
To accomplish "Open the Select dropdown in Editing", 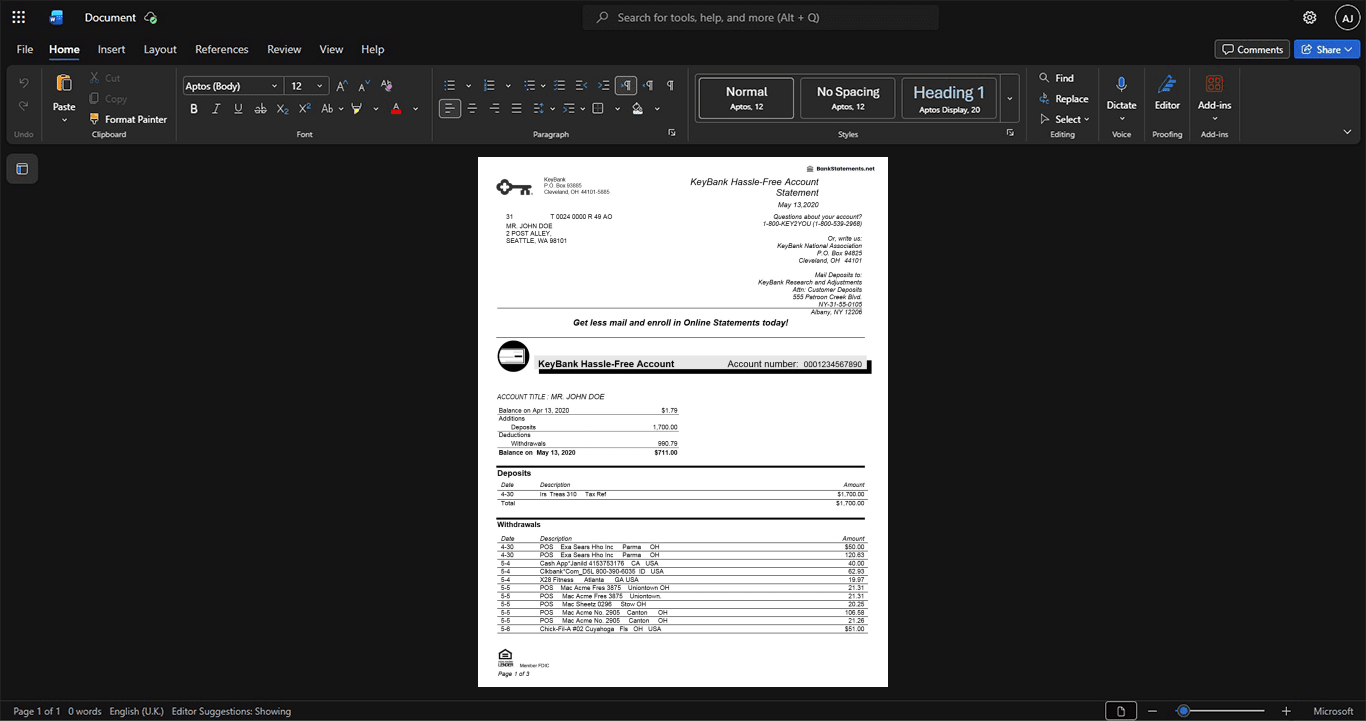I will [x=1065, y=119].
